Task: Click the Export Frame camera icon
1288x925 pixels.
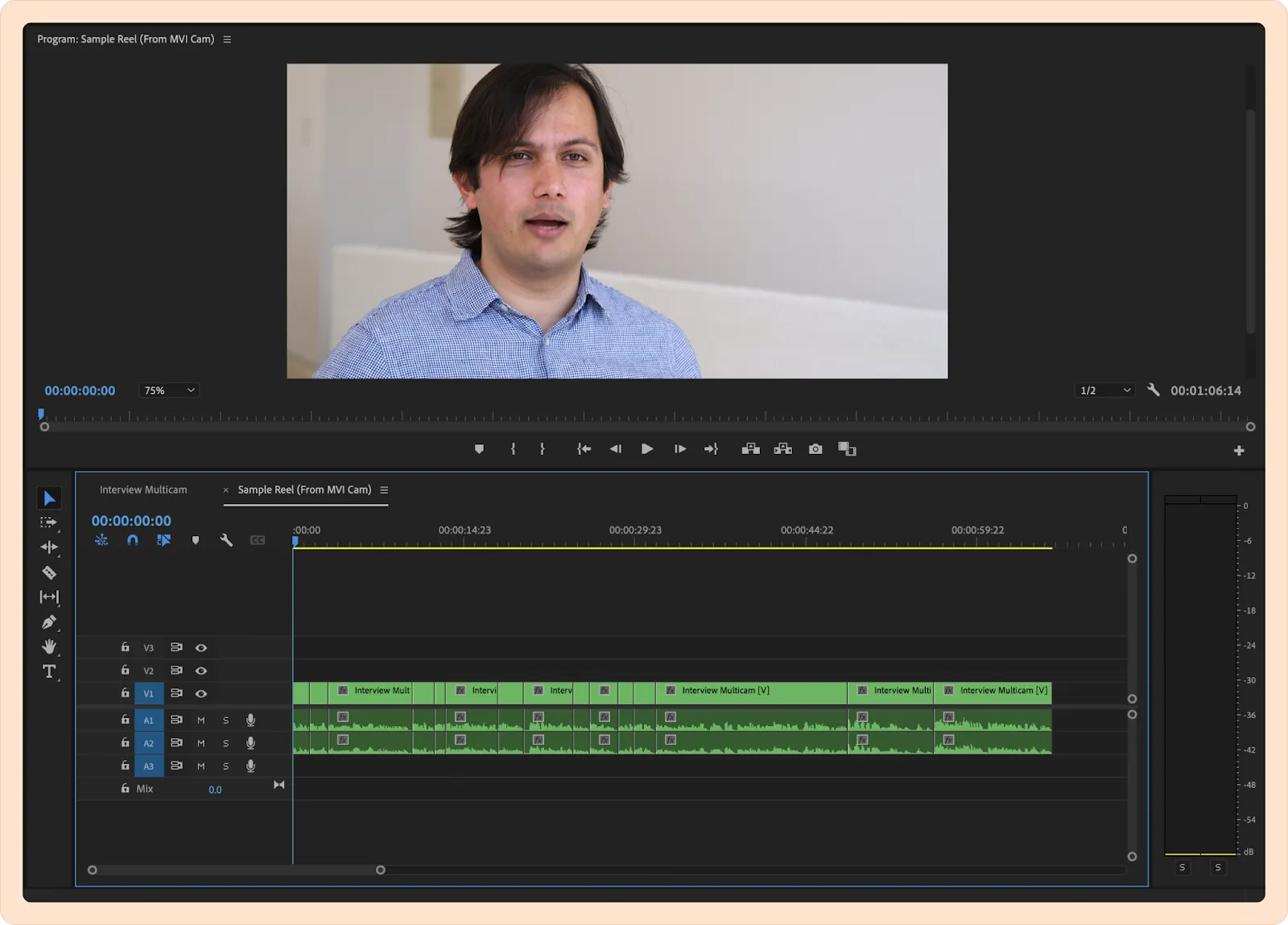Action: 815,449
